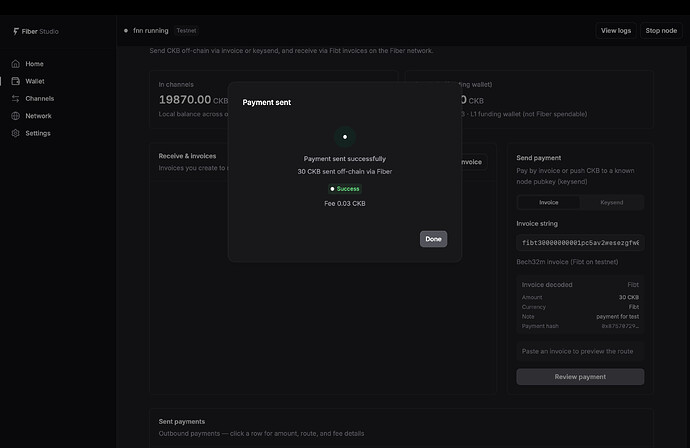The height and width of the screenshot is (448, 690).
Task: Click the Amount value 30 CKB
Action: click(x=628, y=297)
